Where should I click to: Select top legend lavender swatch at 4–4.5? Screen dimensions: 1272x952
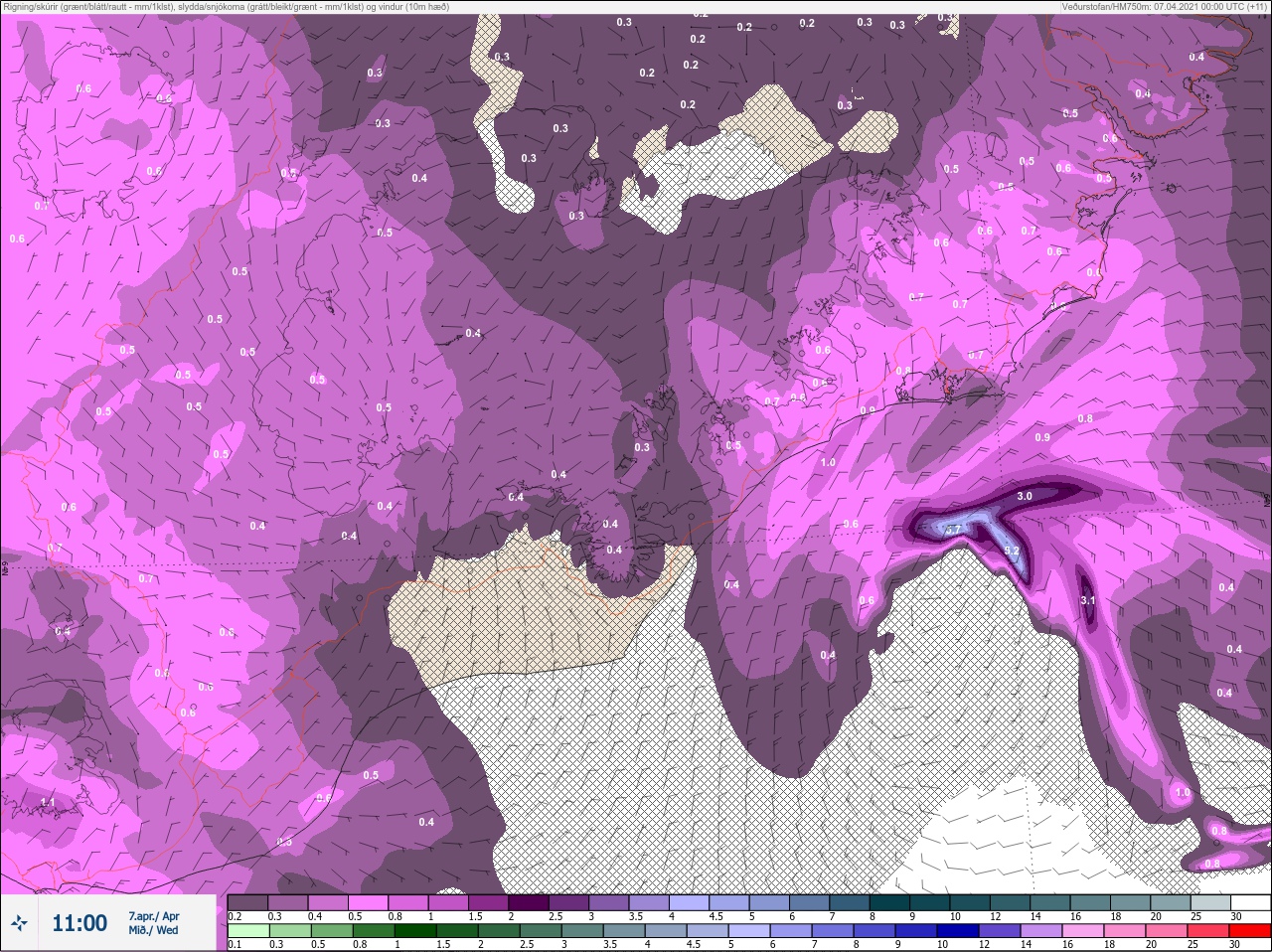pos(690,902)
